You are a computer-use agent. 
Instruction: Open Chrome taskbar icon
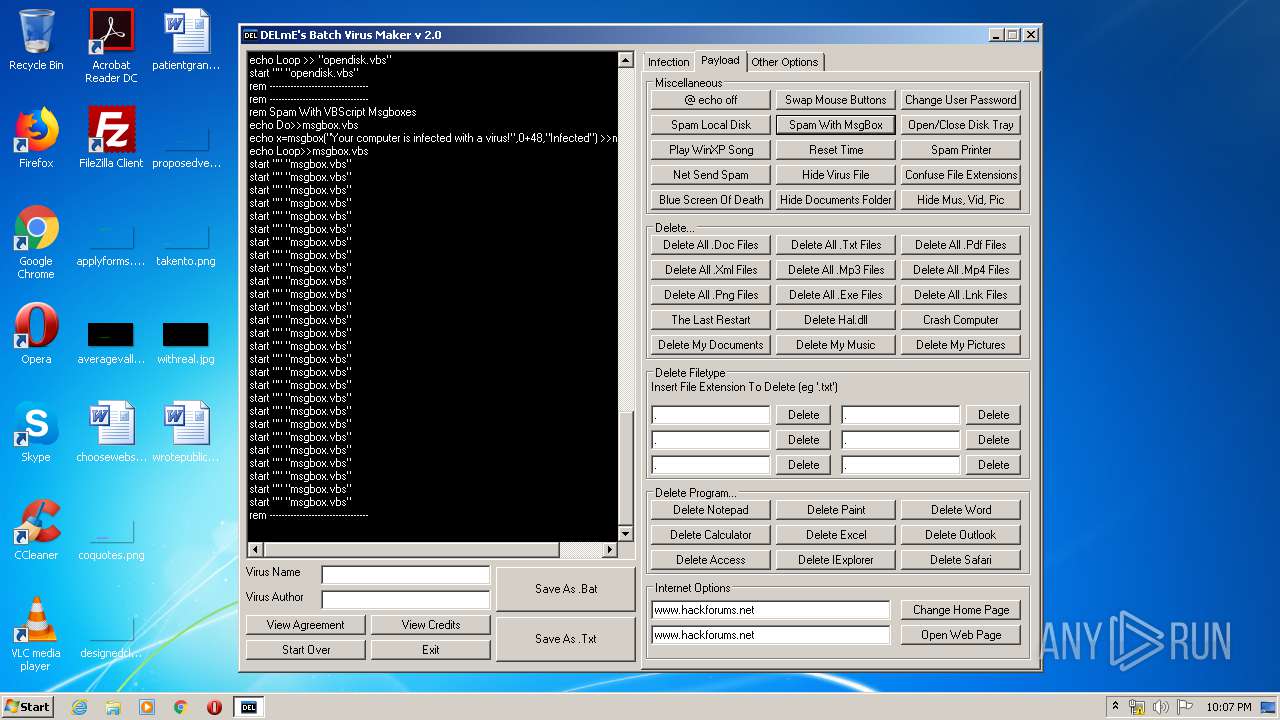pyautogui.click(x=181, y=707)
